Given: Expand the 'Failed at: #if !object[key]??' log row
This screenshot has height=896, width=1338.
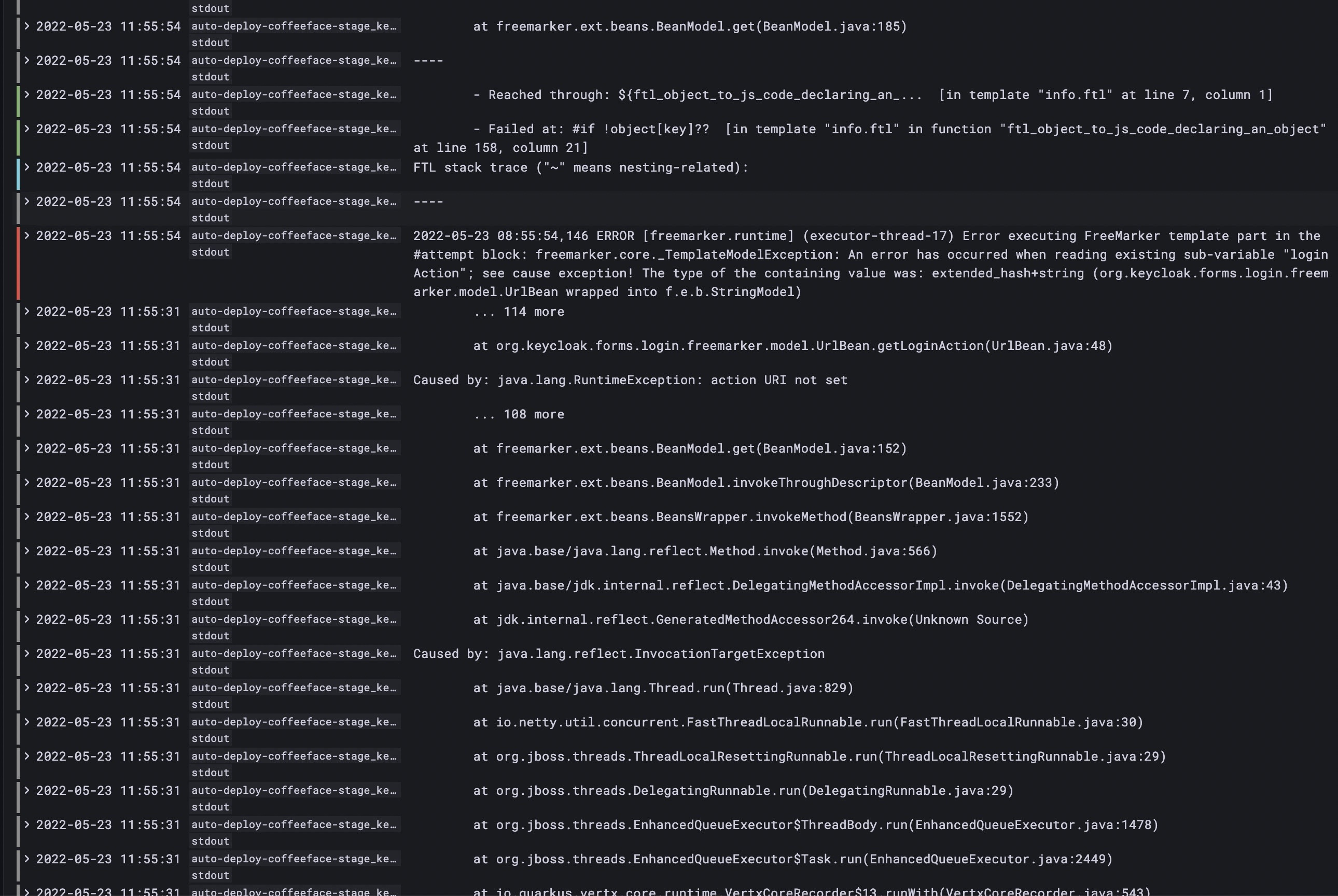Looking at the screenshot, I should point(27,129).
